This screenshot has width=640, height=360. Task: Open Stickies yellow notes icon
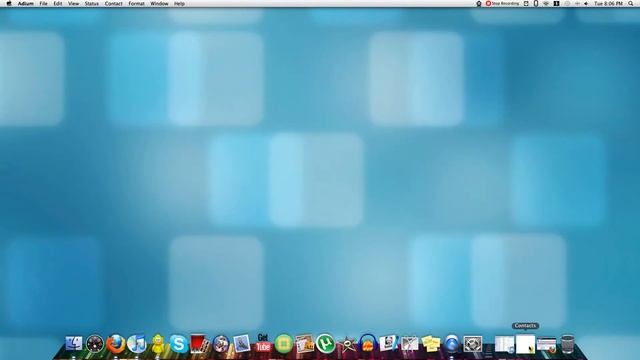pyautogui.click(x=431, y=344)
